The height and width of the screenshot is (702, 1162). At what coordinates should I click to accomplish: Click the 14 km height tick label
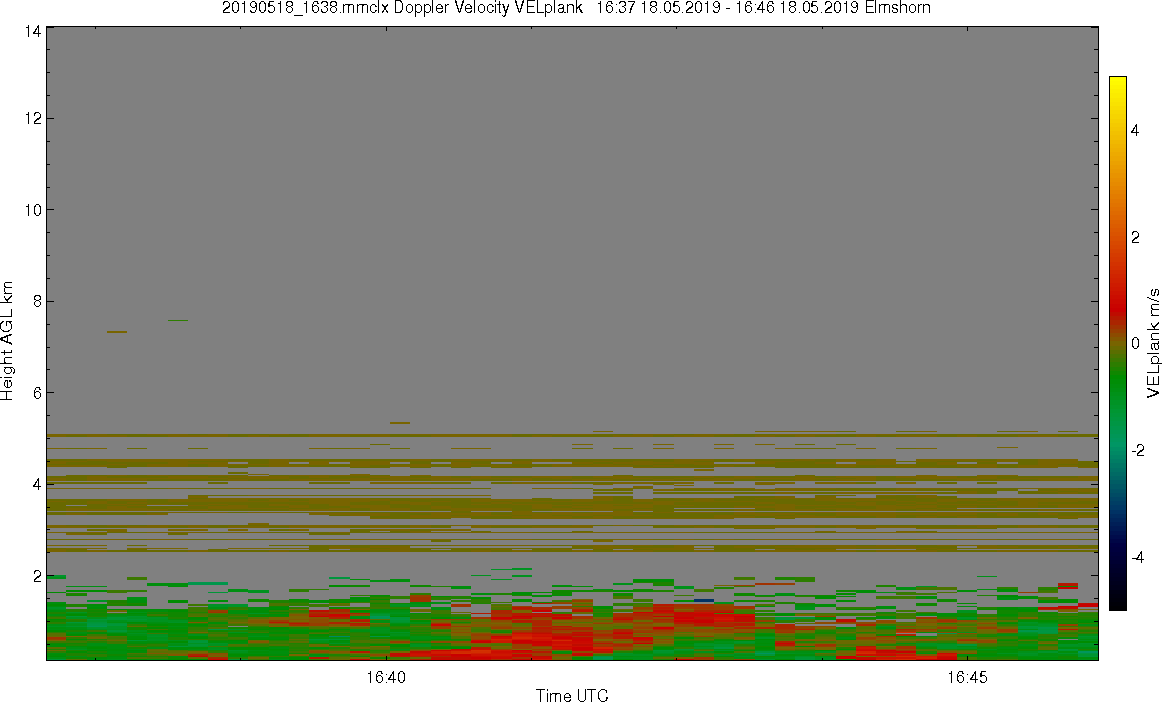click(32, 31)
